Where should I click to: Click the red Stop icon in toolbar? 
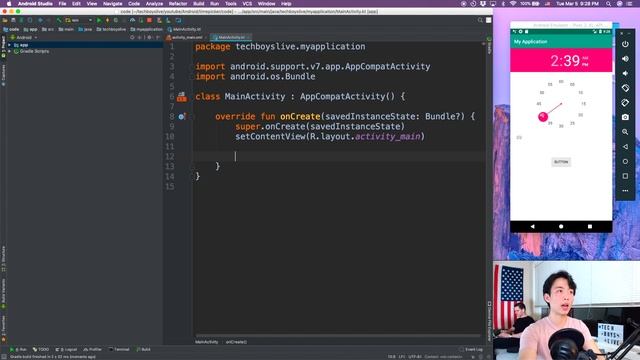[149, 20]
